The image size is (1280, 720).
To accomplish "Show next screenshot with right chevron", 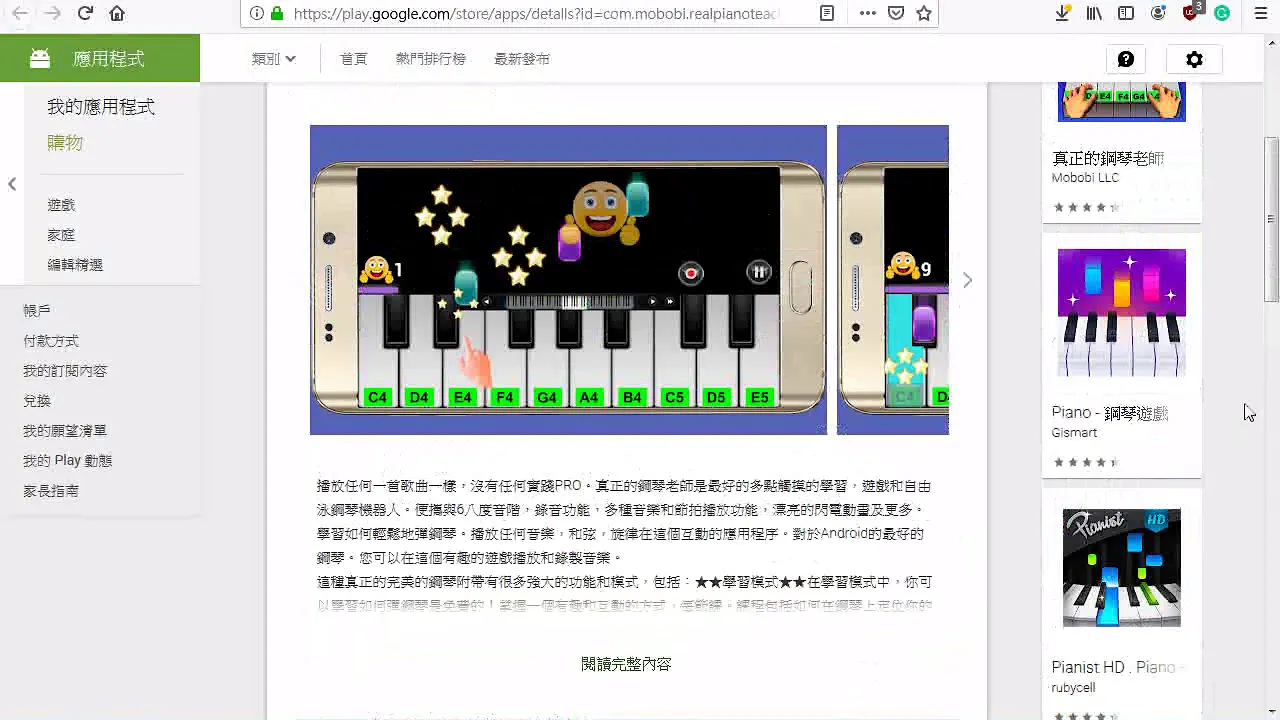I will click(967, 280).
